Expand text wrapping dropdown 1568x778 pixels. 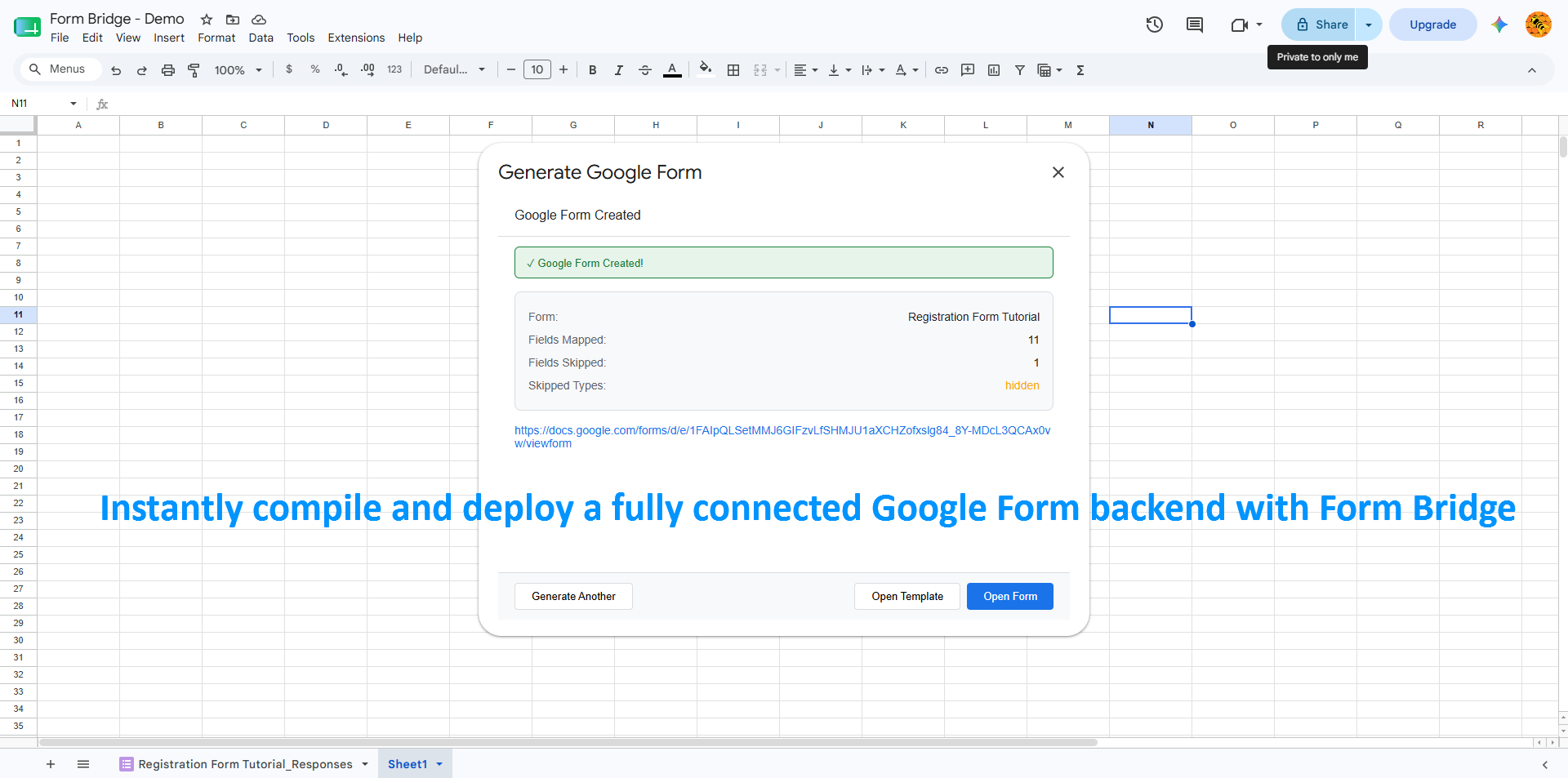(x=882, y=70)
